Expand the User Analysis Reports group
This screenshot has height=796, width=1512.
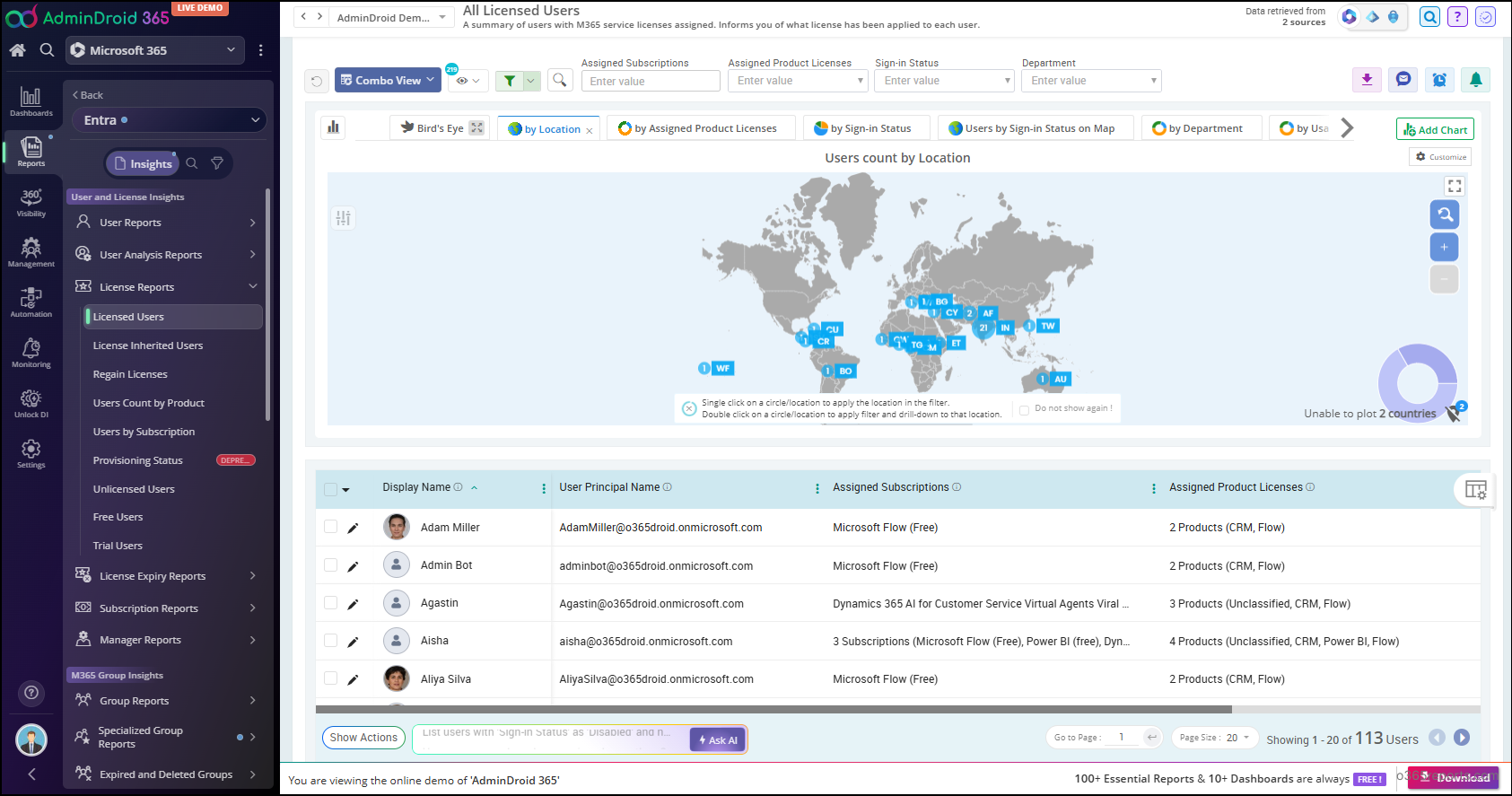click(166, 255)
